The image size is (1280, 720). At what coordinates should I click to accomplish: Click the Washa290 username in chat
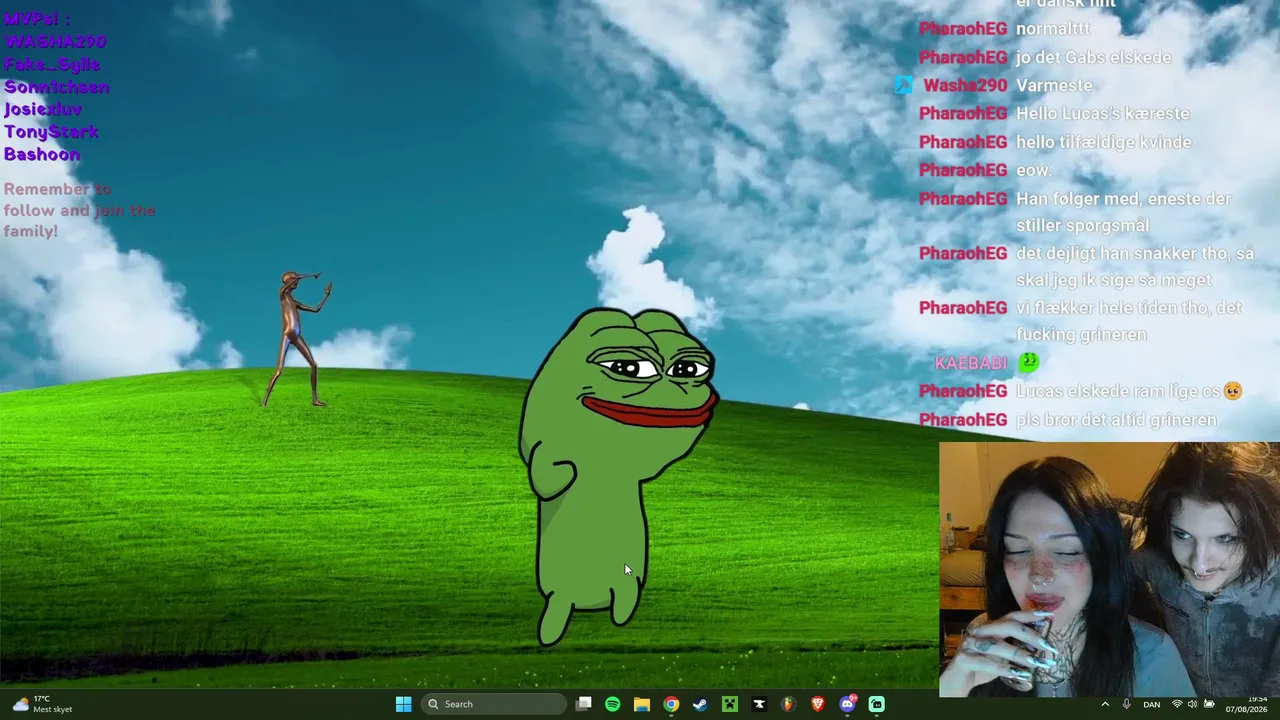pyautogui.click(x=965, y=86)
